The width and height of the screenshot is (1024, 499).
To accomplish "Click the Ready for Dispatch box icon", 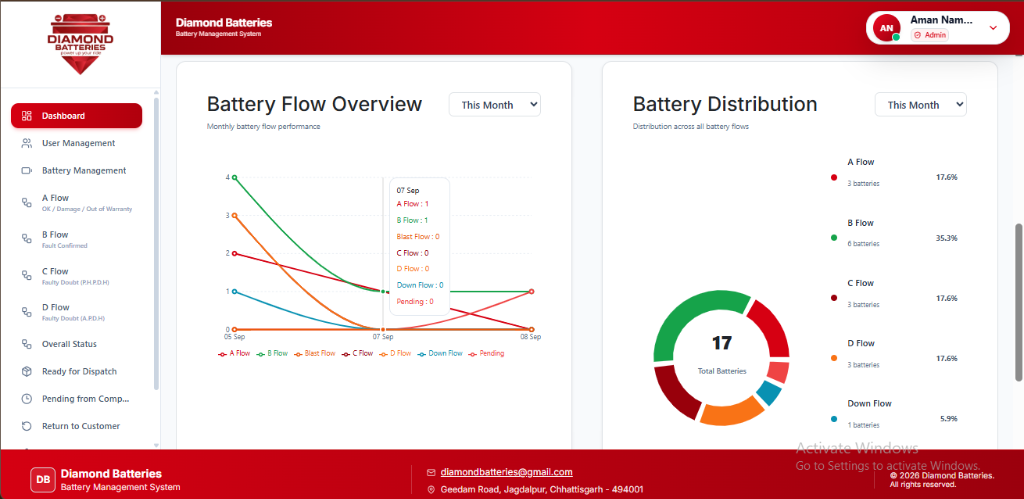I will (27, 371).
